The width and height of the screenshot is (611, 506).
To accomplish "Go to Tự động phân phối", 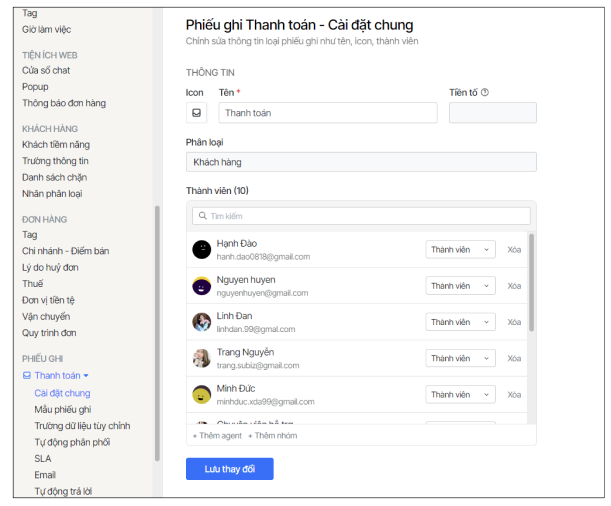I will (72, 442).
